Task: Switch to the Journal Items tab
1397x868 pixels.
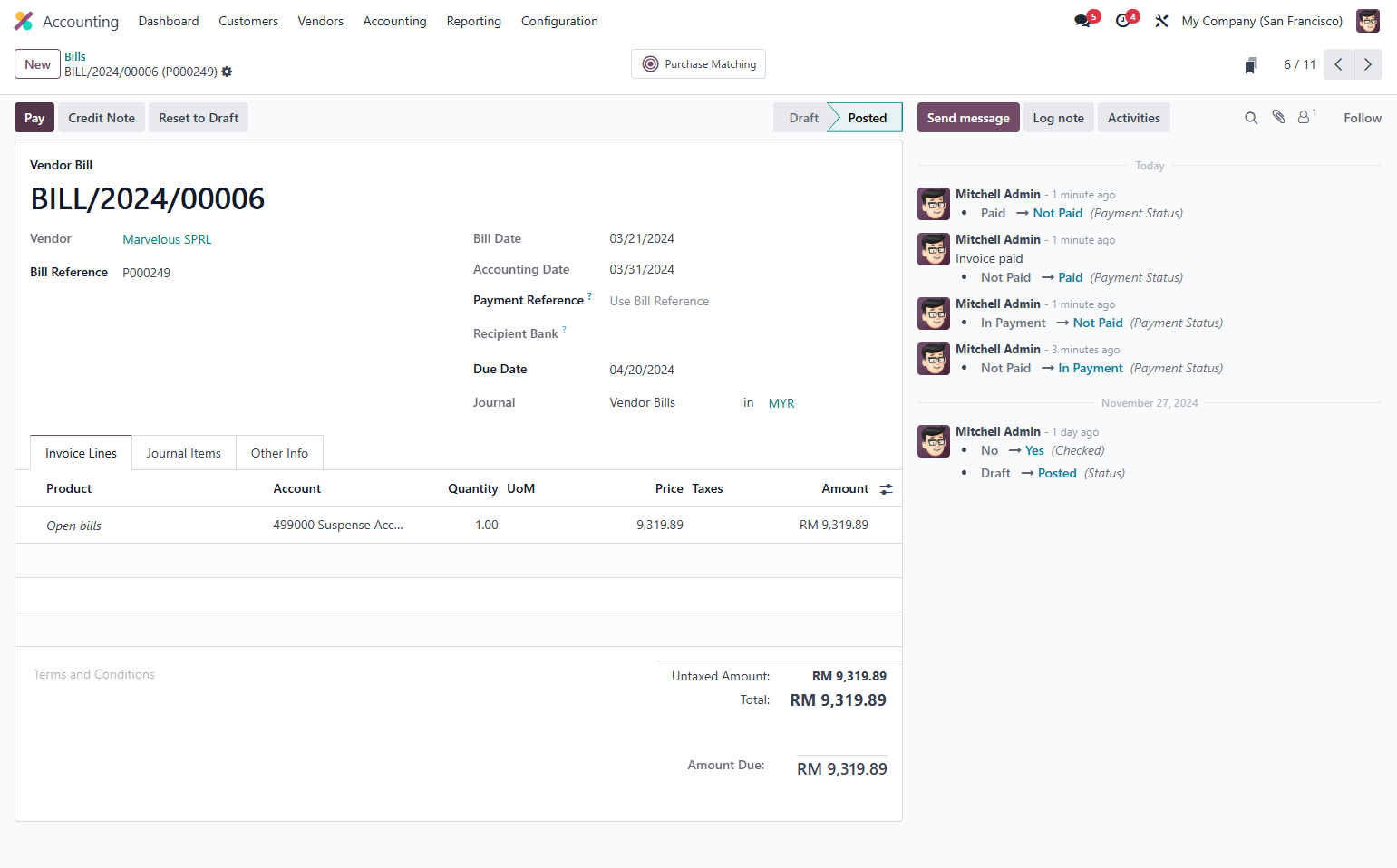Action: pyautogui.click(x=184, y=453)
